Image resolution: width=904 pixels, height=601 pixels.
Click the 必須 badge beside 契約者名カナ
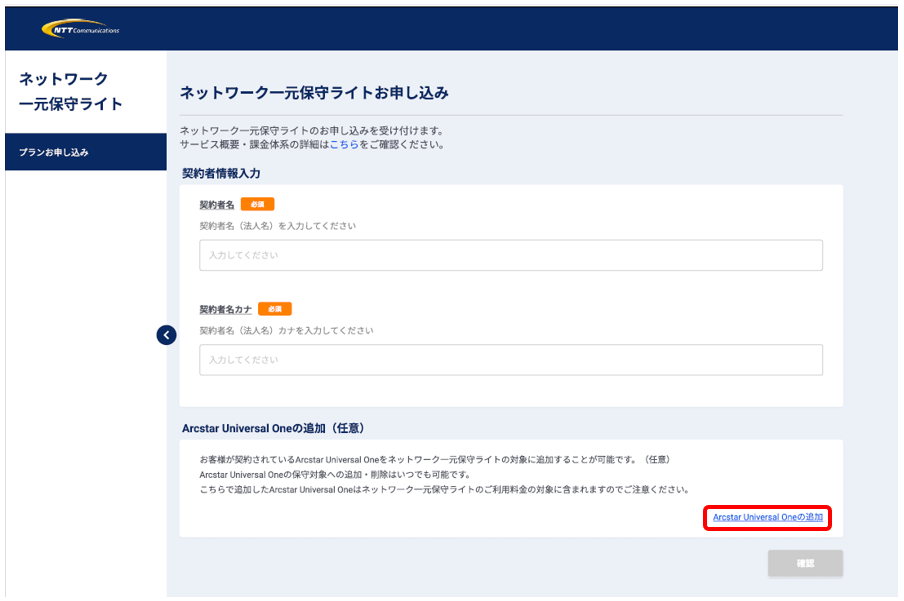pos(275,309)
